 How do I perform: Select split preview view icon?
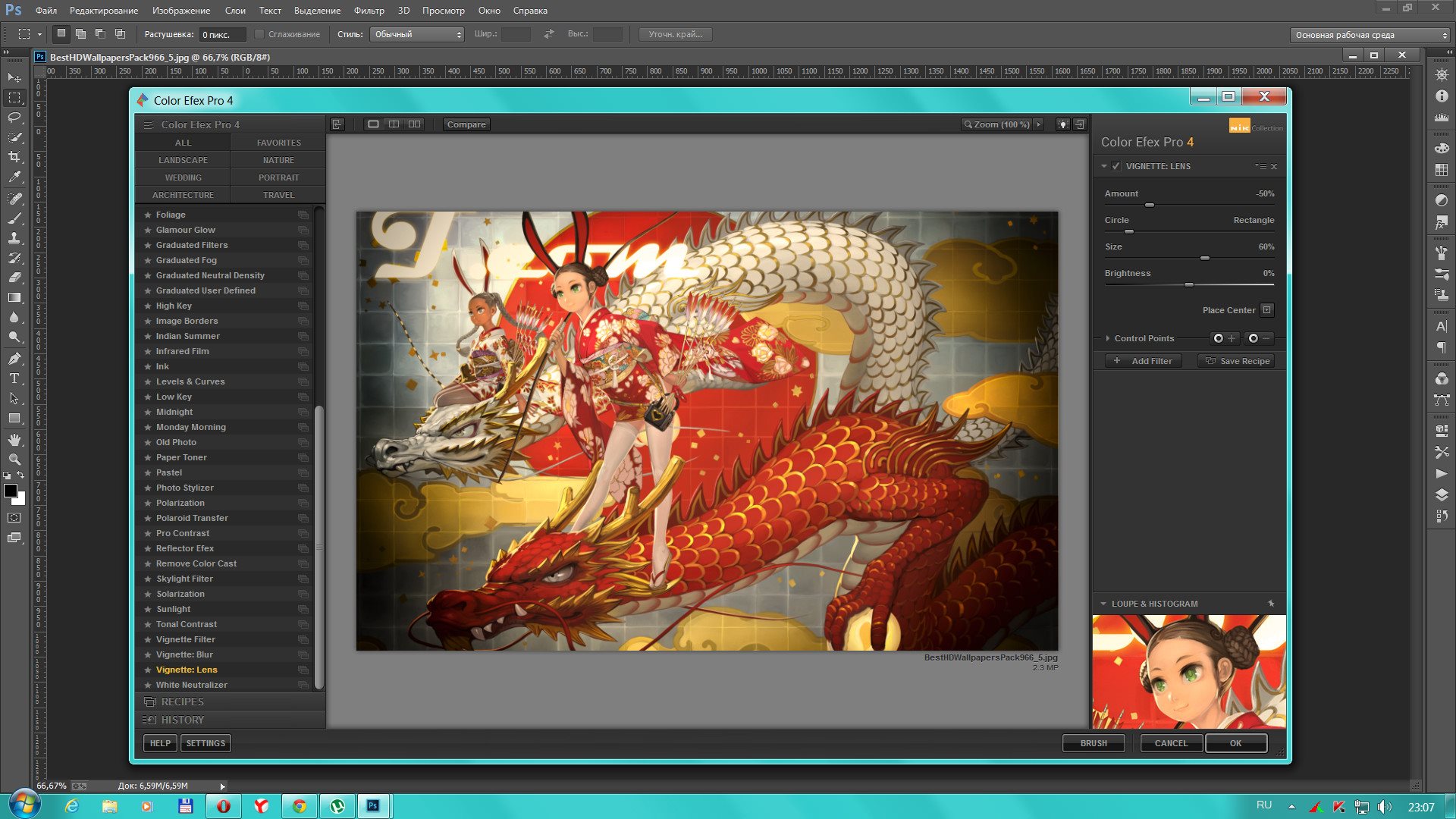click(x=394, y=124)
